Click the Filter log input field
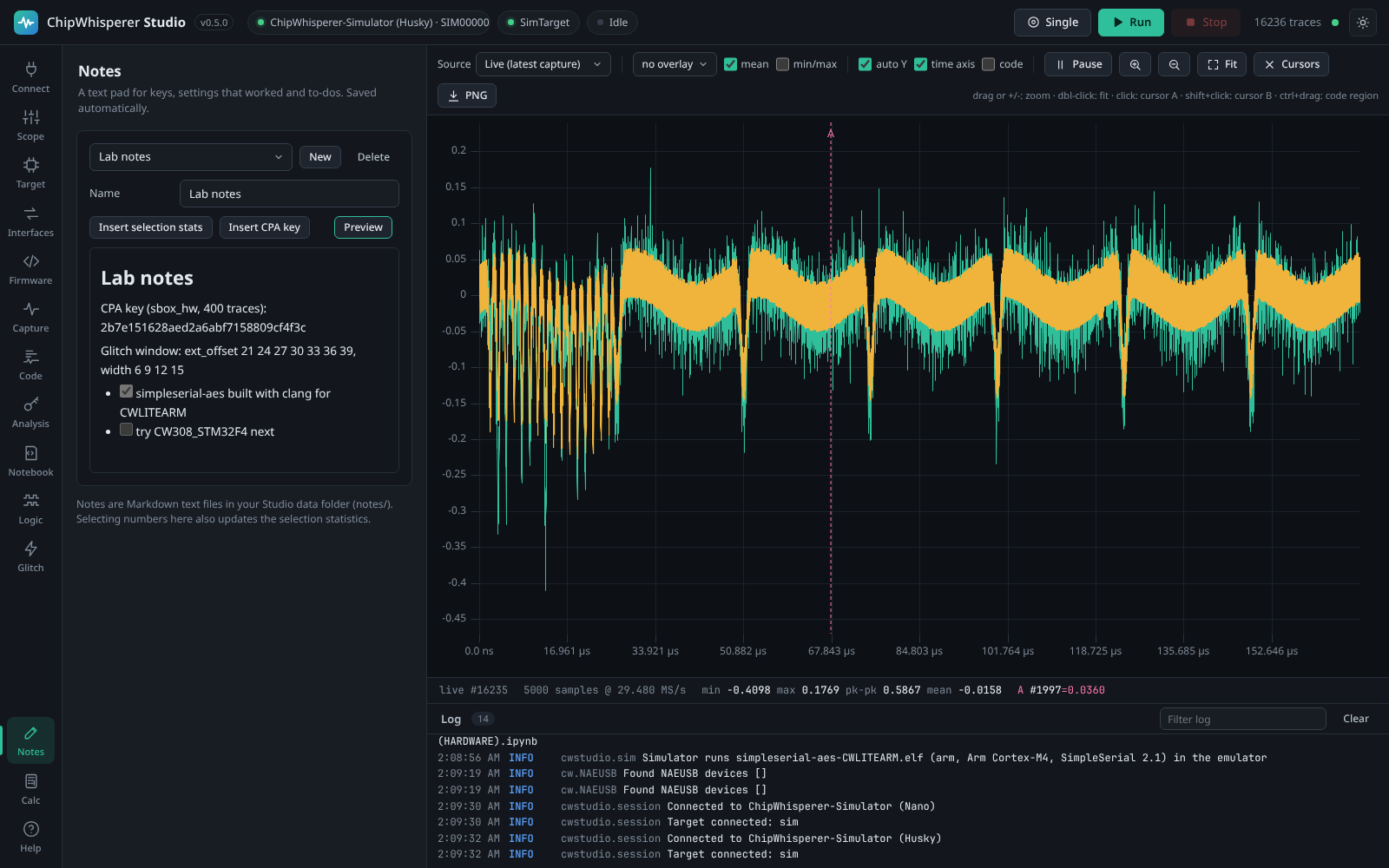1389x868 pixels. (x=1242, y=719)
